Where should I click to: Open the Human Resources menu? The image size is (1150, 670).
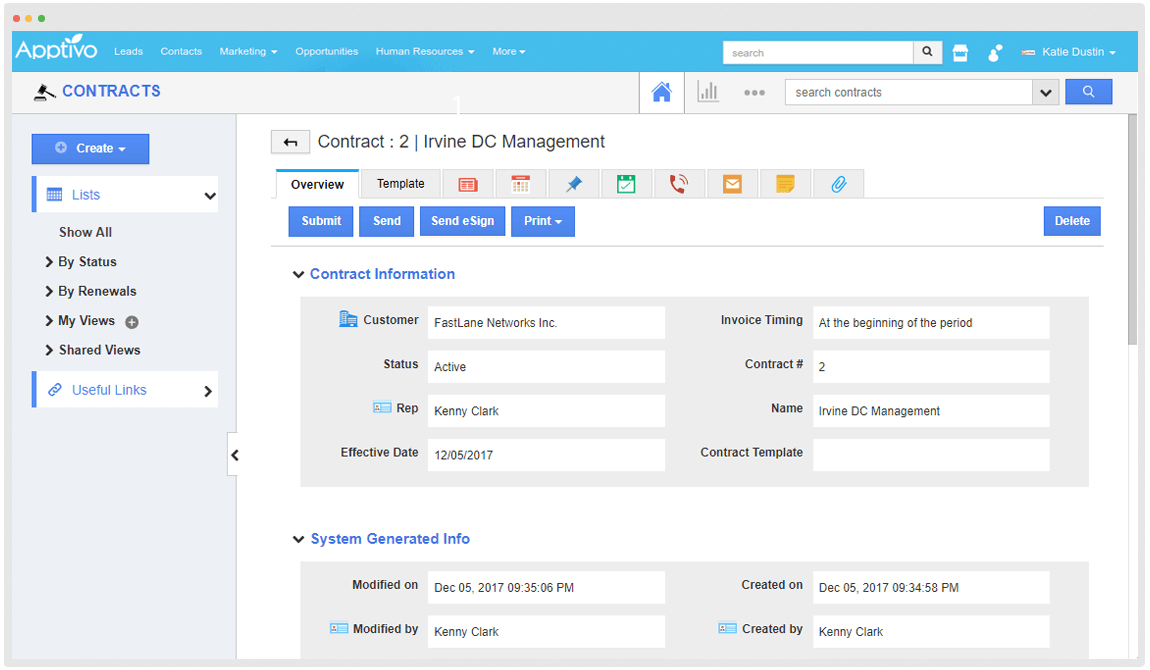(424, 52)
